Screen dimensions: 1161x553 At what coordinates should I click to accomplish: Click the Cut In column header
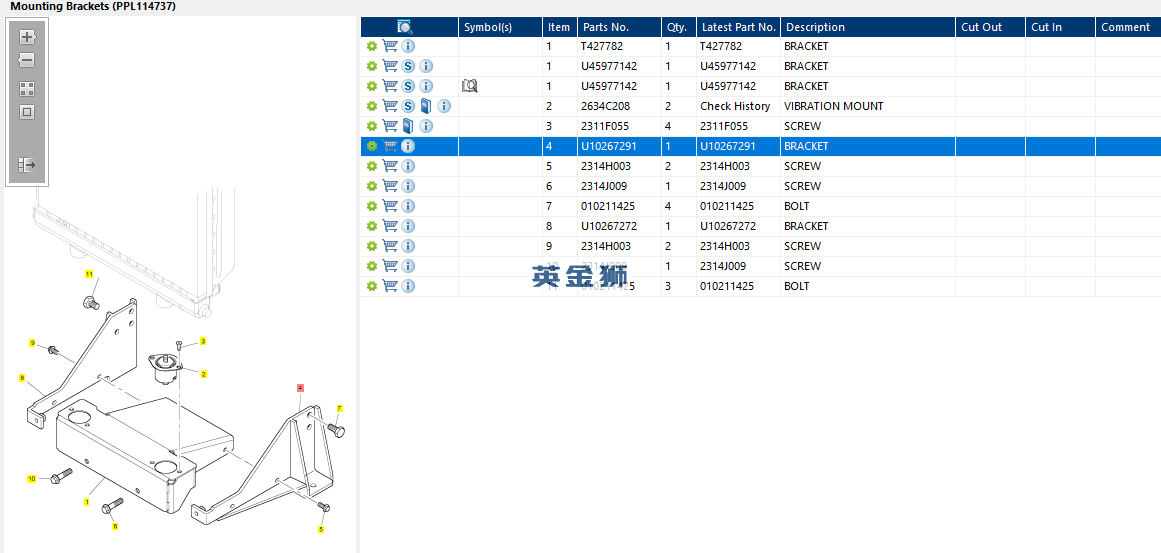(x=1060, y=27)
